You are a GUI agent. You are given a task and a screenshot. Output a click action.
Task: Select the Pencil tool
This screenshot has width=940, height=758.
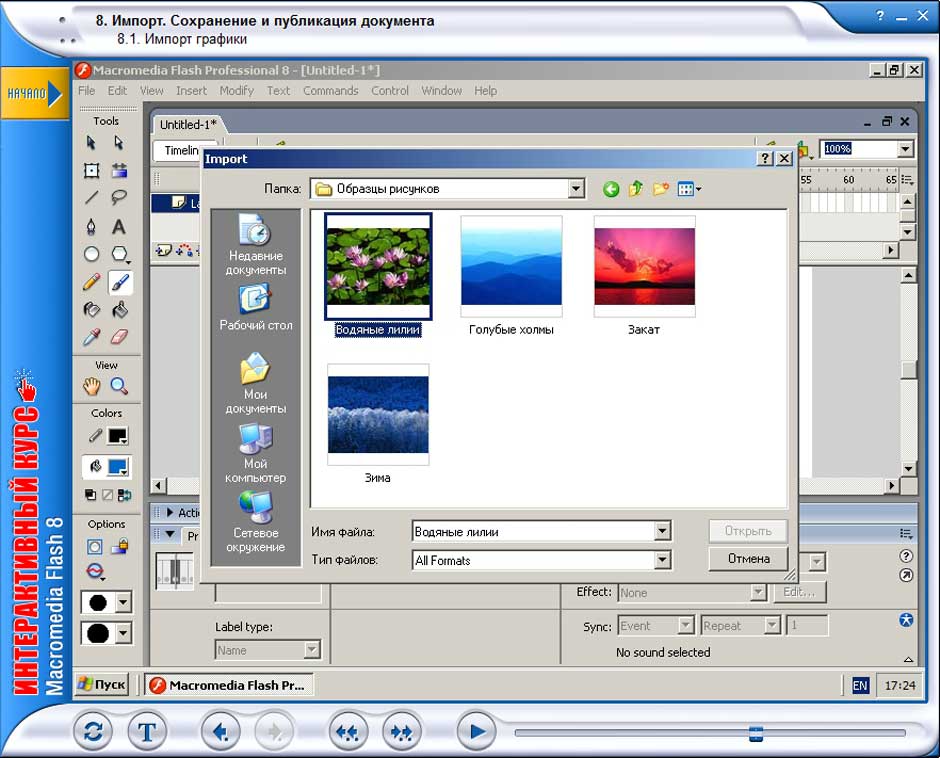[x=91, y=282]
